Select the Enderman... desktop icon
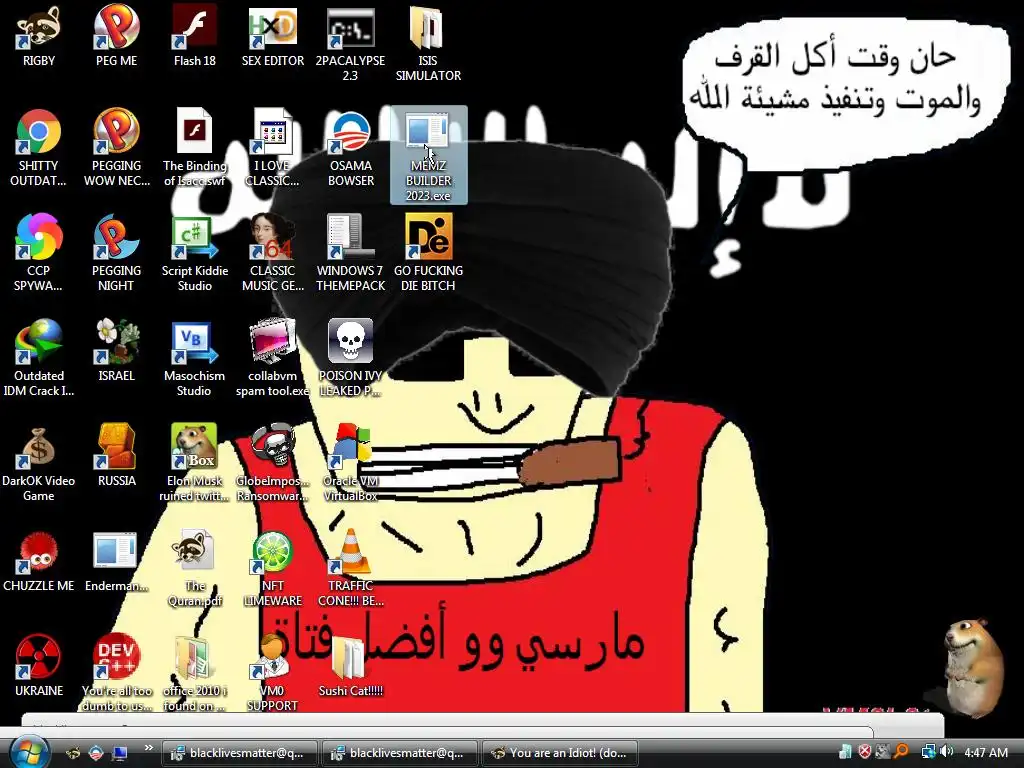The image size is (1024, 768). point(116,563)
